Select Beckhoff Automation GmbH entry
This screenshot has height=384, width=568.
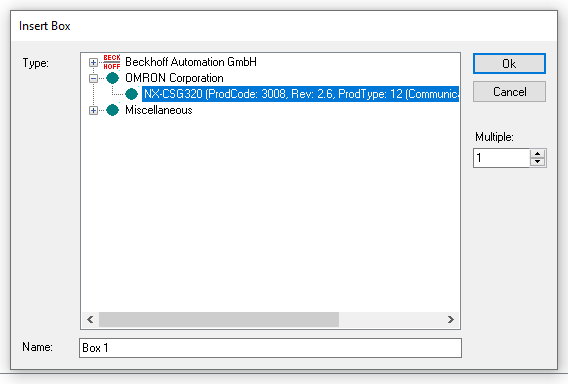click(191, 62)
